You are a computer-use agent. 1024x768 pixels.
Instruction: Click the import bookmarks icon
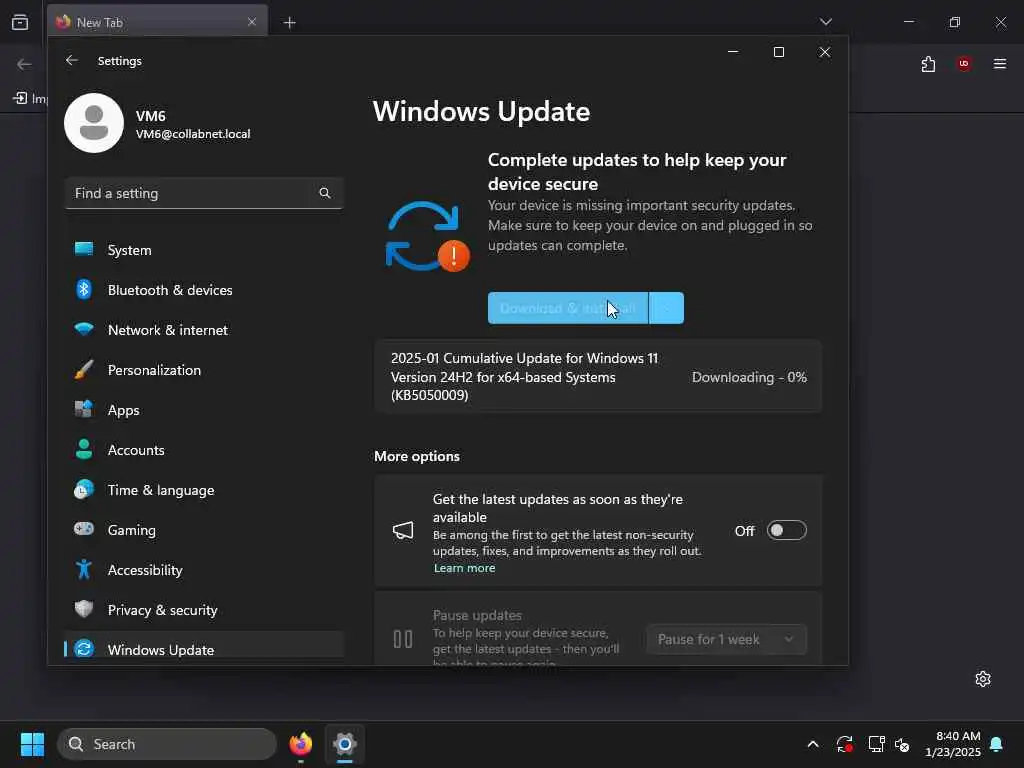pos(20,98)
